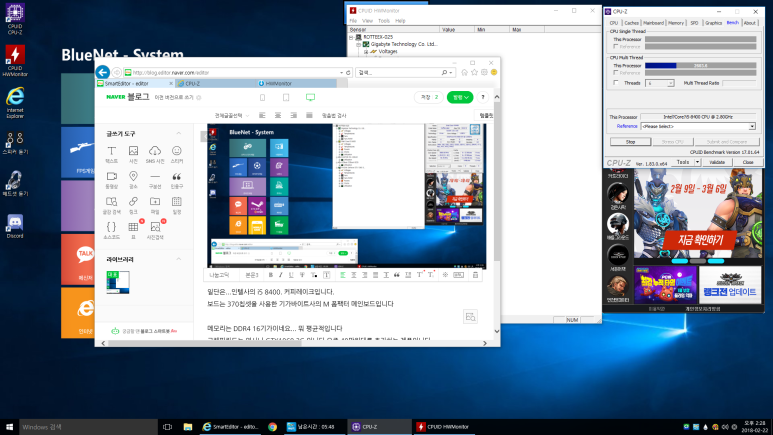Open the font name dropdown in the editor toolbar

tap(220, 275)
